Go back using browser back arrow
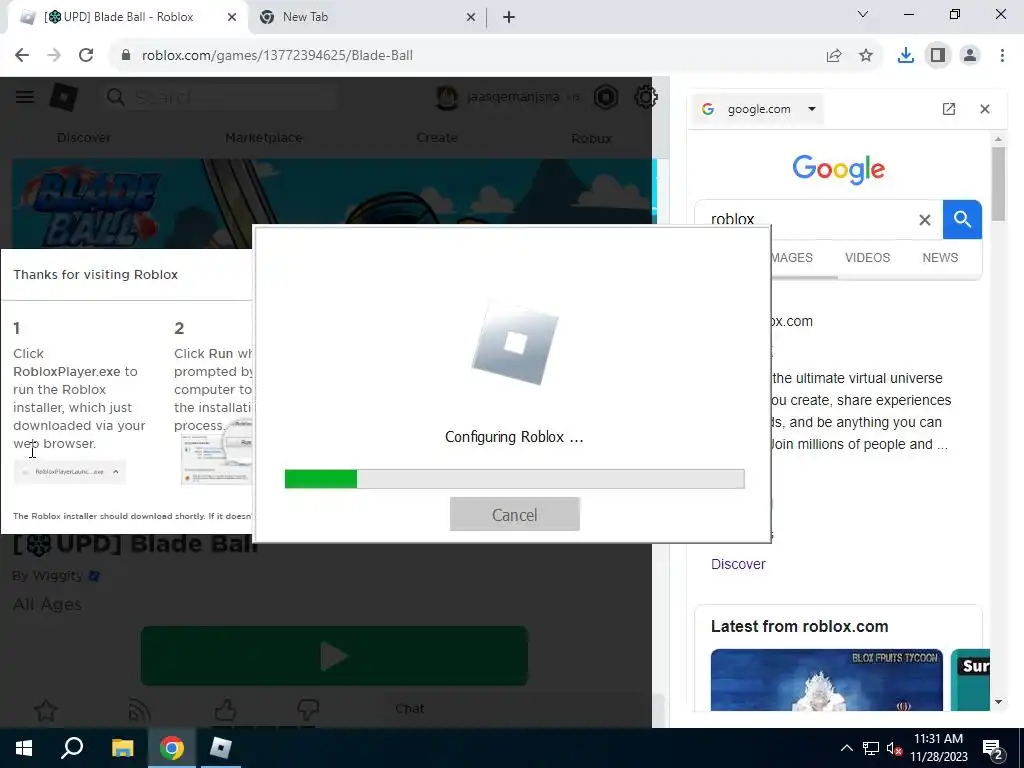 22,56
